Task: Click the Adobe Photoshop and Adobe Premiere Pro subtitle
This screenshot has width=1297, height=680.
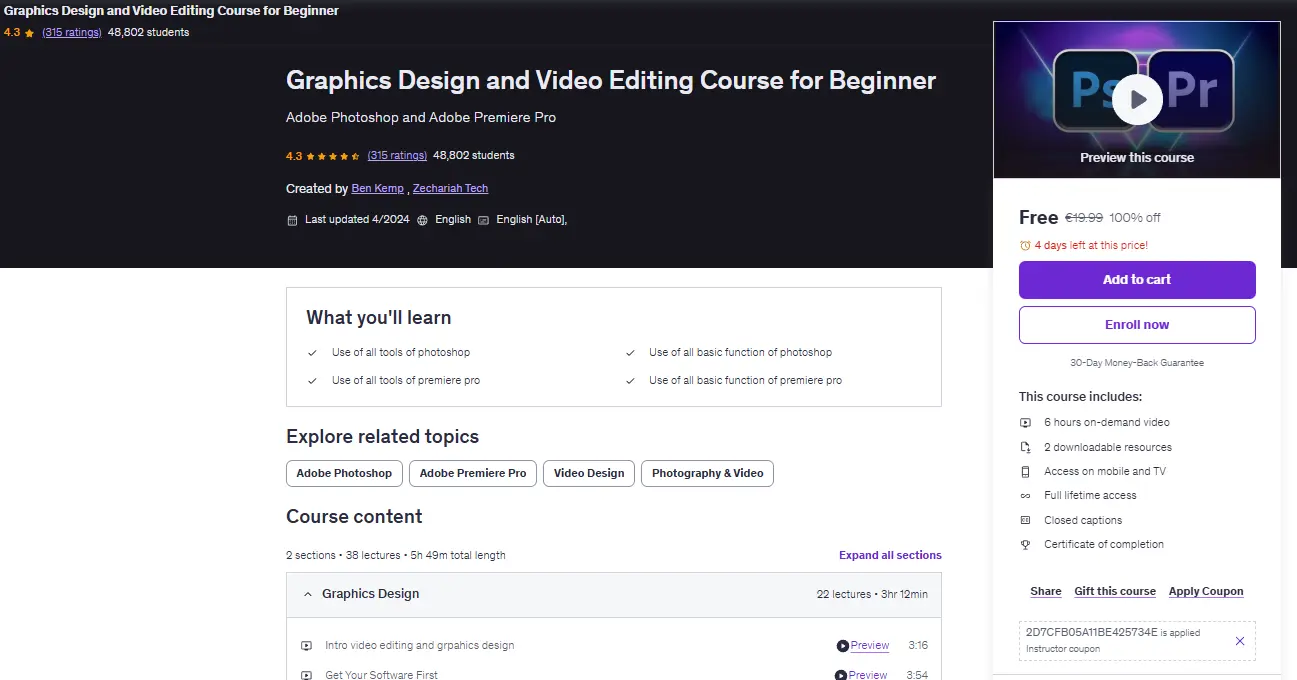Action: (x=421, y=118)
